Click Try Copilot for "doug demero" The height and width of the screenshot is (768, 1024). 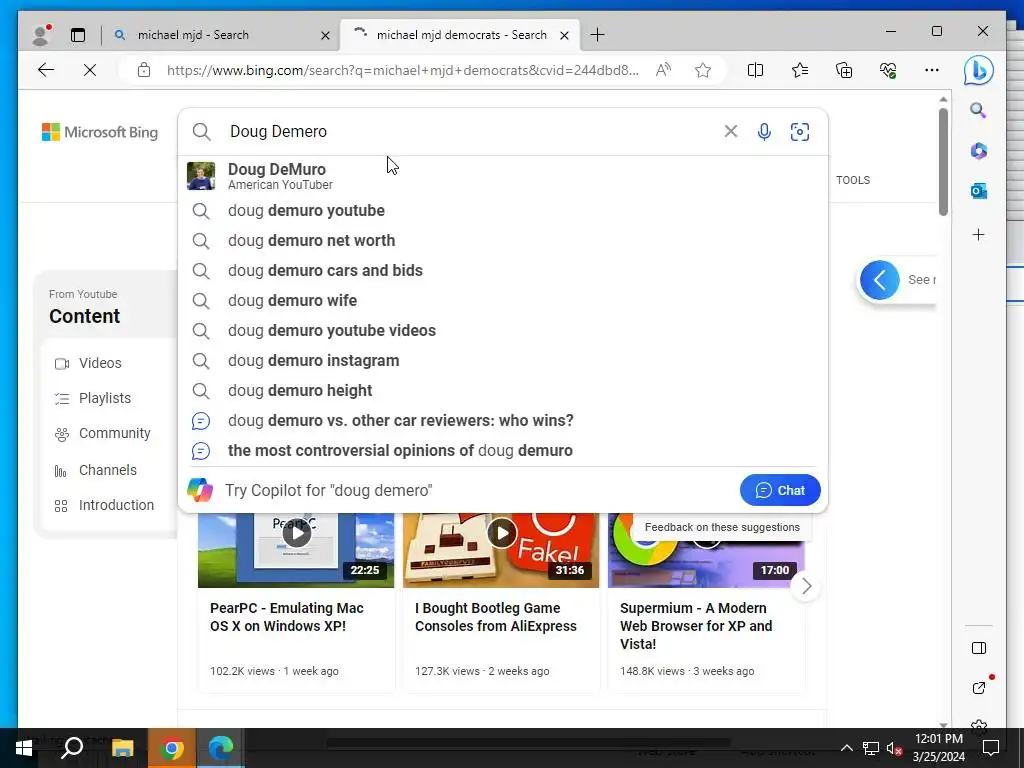click(x=328, y=490)
